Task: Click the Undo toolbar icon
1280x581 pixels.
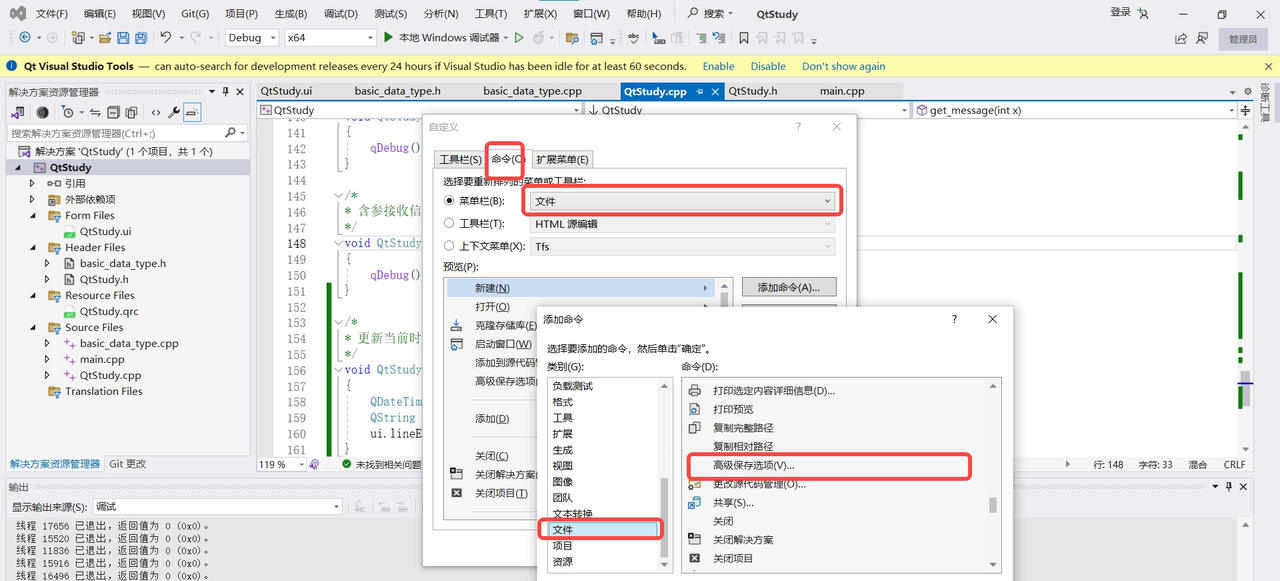Action: tap(166, 38)
